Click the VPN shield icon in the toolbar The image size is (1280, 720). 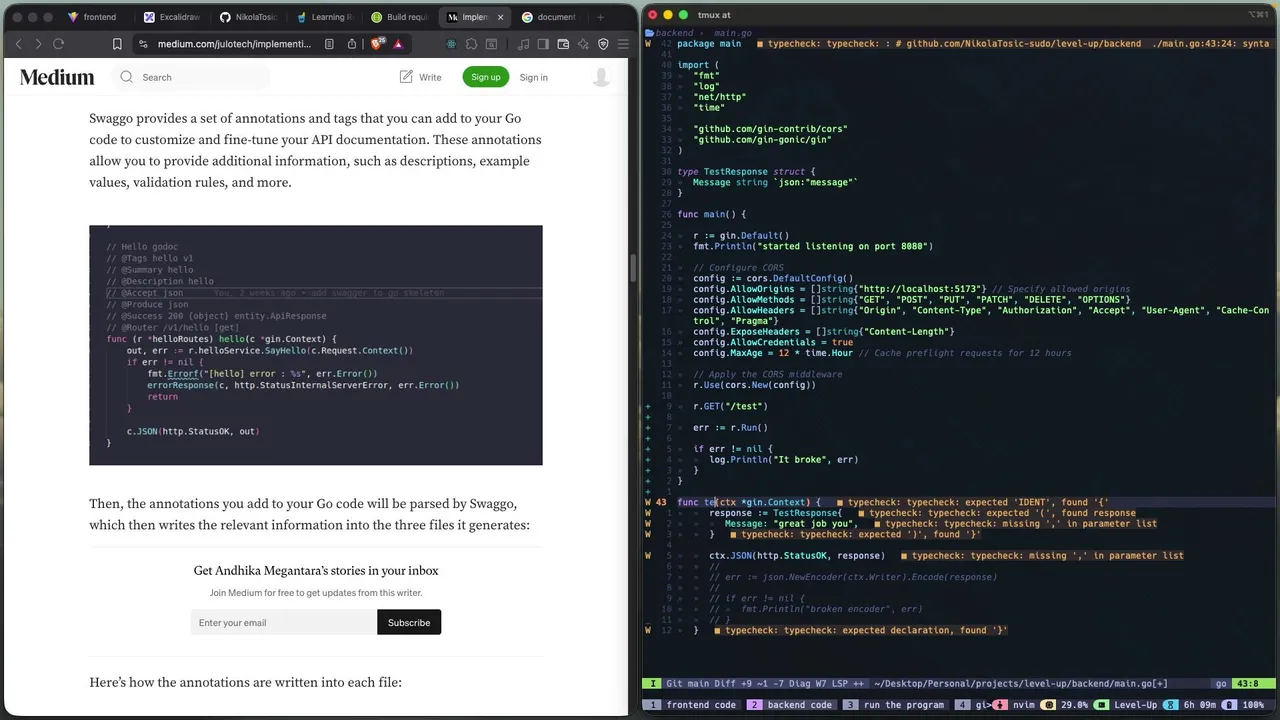603,44
